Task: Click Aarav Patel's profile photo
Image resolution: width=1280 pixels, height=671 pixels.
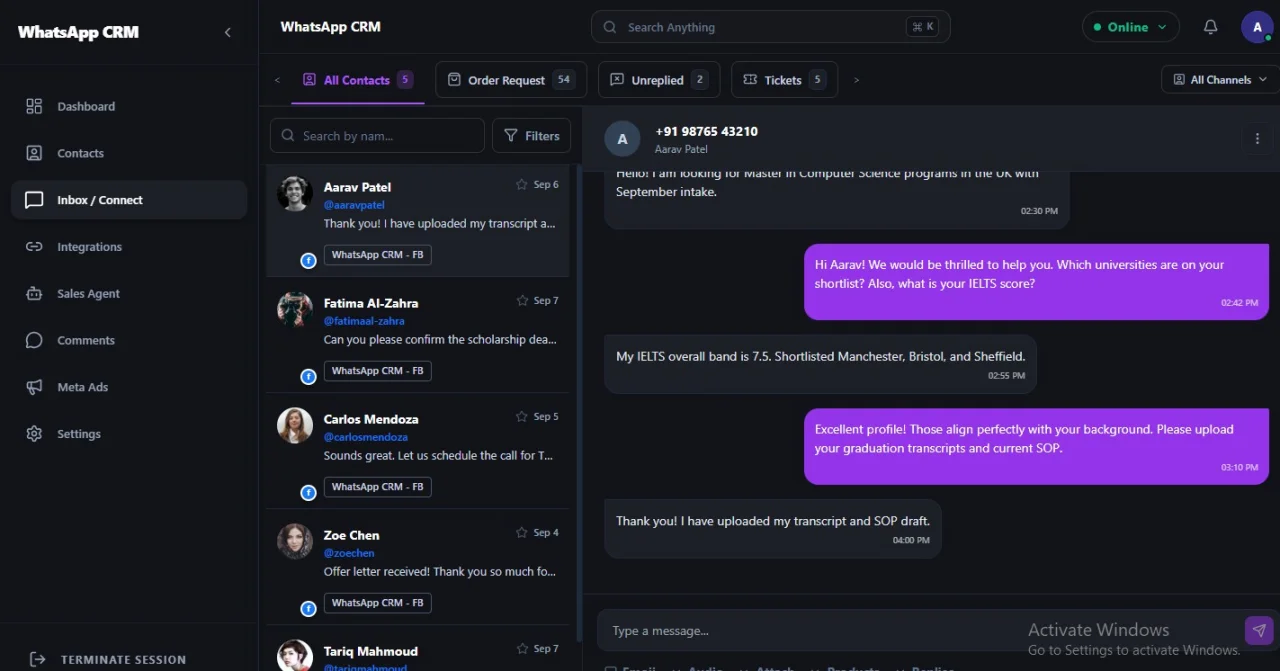Action: click(x=295, y=194)
